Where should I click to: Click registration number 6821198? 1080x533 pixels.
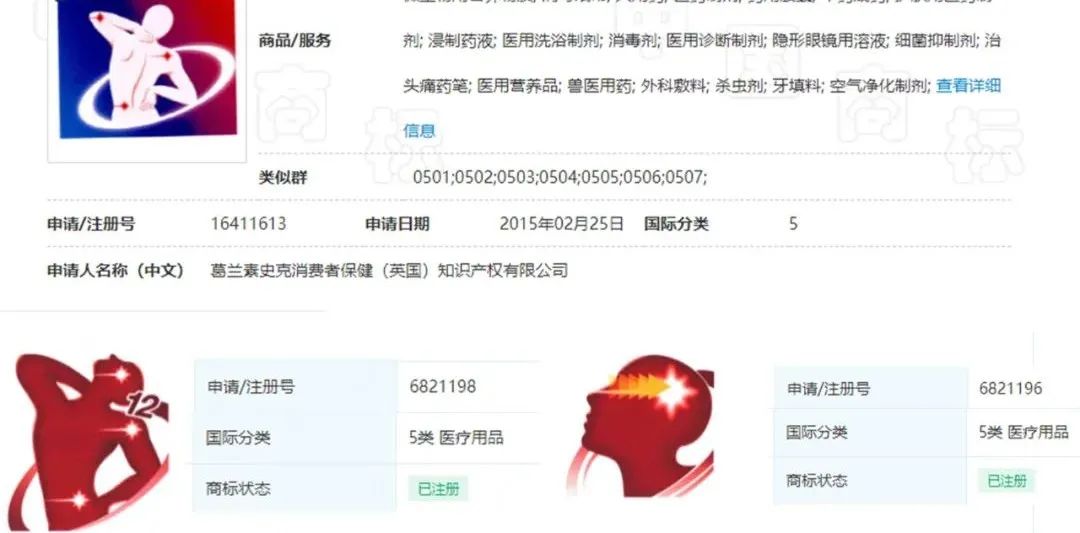tap(442, 386)
